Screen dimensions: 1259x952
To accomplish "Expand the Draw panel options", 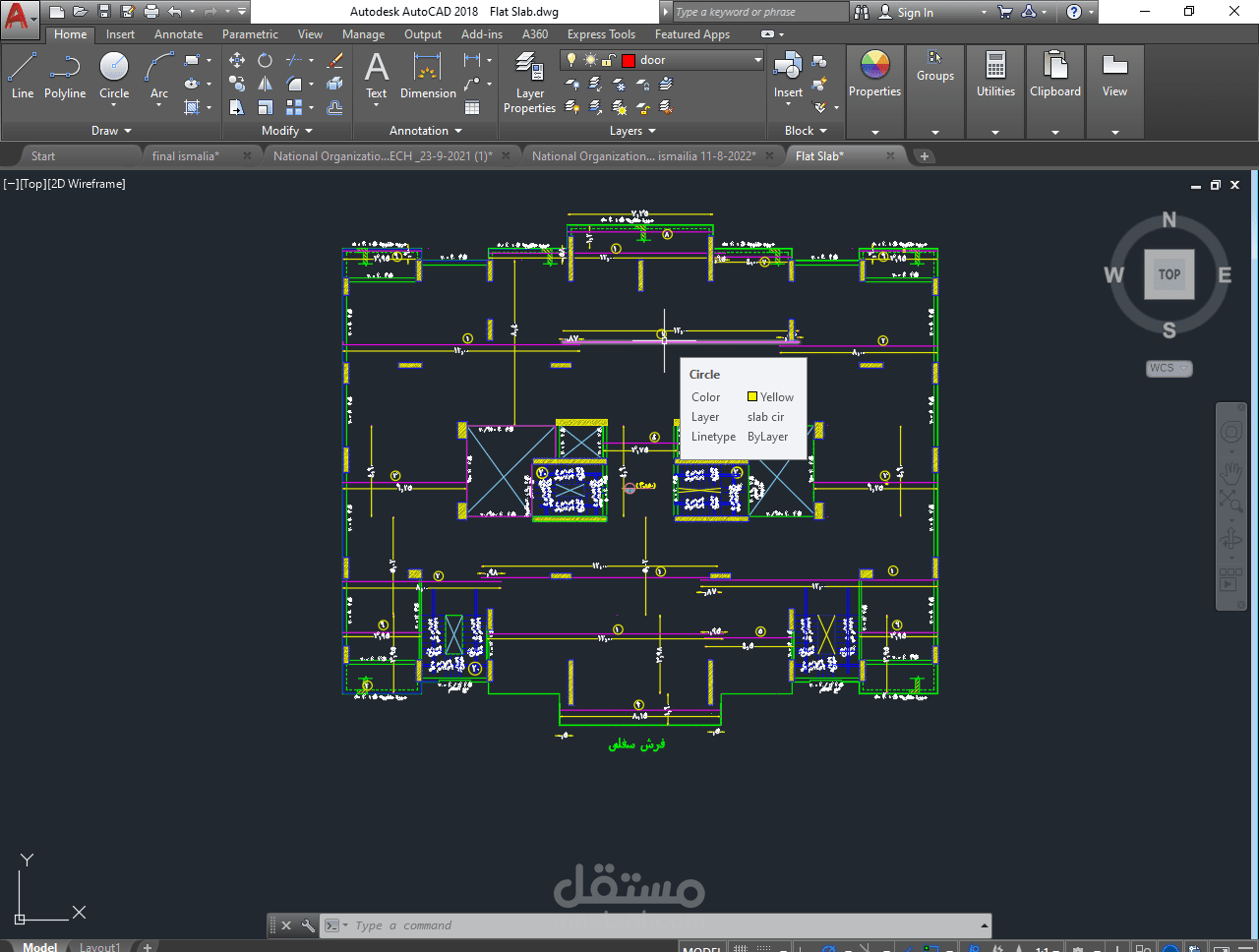I will click(x=111, y=130).
